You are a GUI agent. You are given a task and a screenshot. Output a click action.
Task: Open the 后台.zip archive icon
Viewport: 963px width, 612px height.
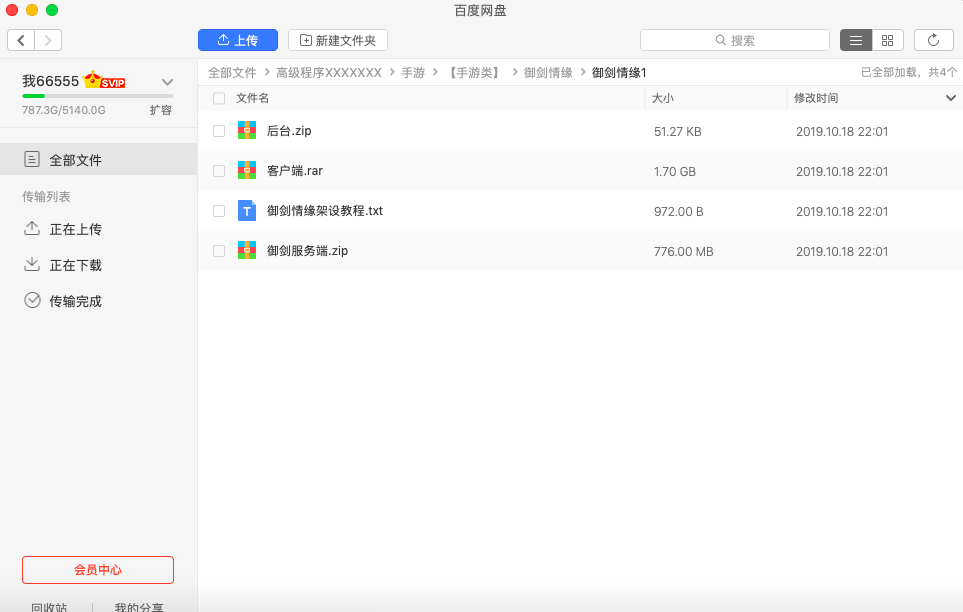point(247,130)
